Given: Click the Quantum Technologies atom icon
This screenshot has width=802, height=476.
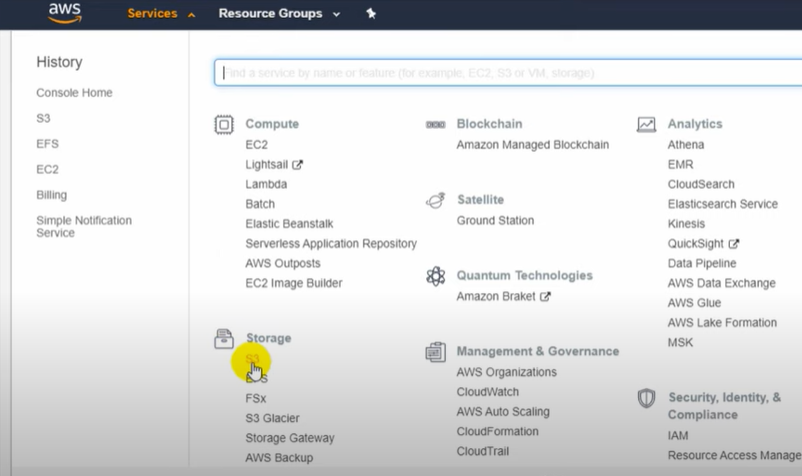Looking at the screenshot, I should point(435,276).
